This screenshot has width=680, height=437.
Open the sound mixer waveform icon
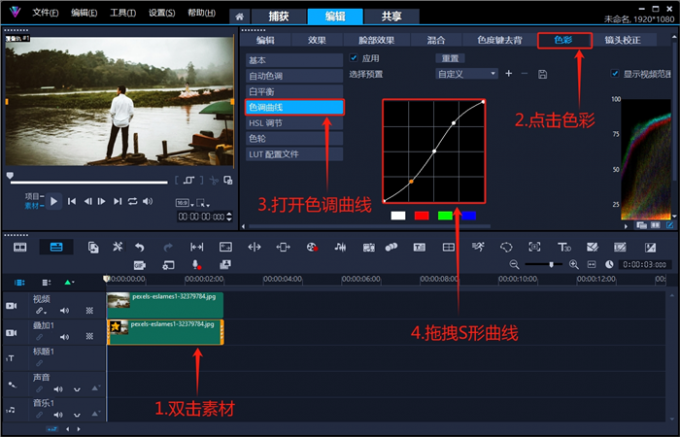pyautogui.click(x=340, y=248)
